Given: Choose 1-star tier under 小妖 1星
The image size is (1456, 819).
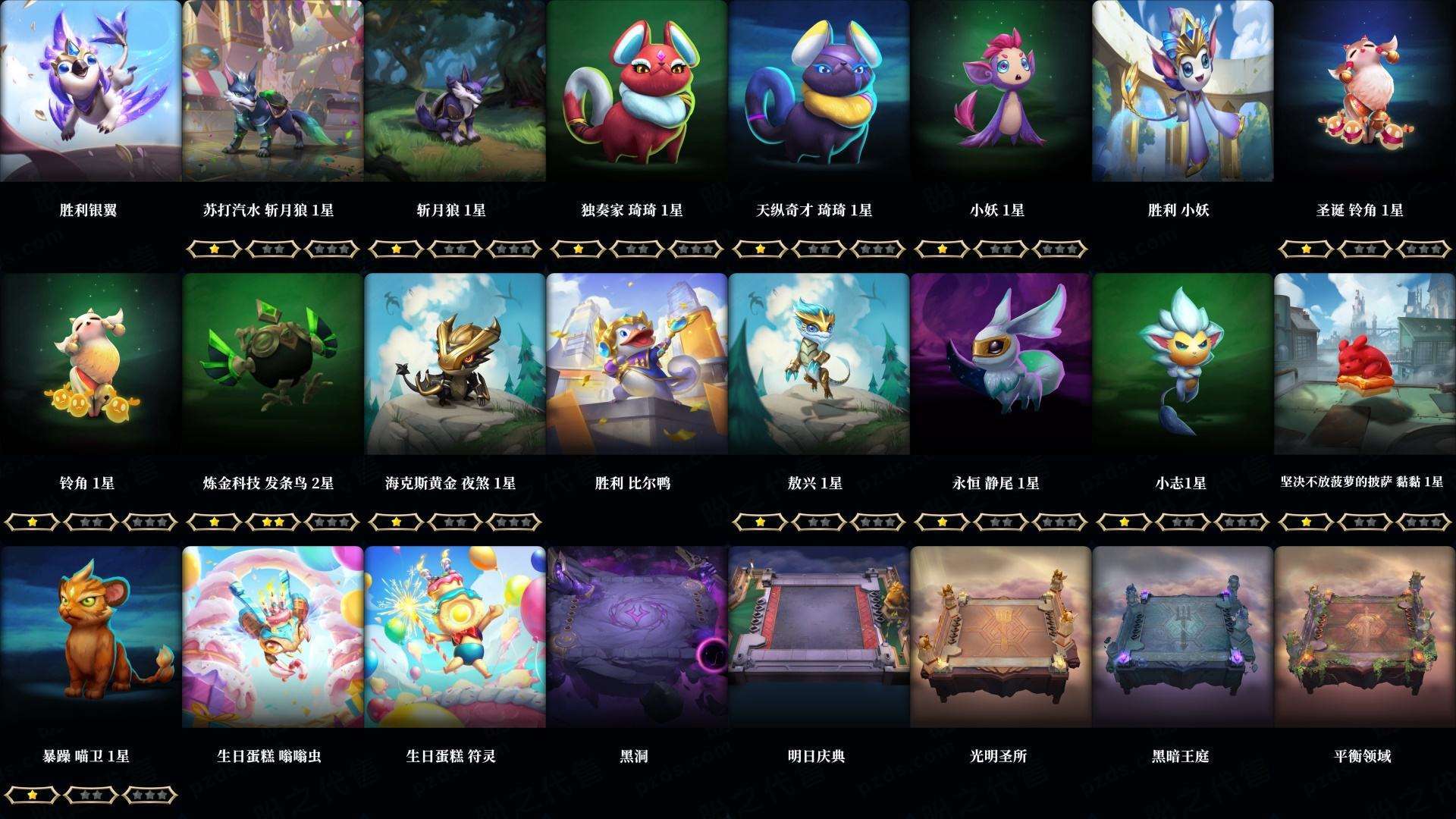Looking at the screenshot, I should pos(942,249).
